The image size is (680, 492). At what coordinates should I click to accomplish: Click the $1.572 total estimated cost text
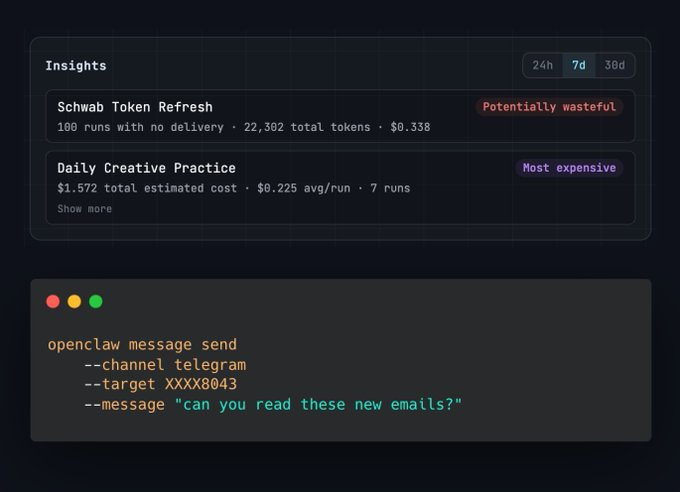tap(147, 188)
